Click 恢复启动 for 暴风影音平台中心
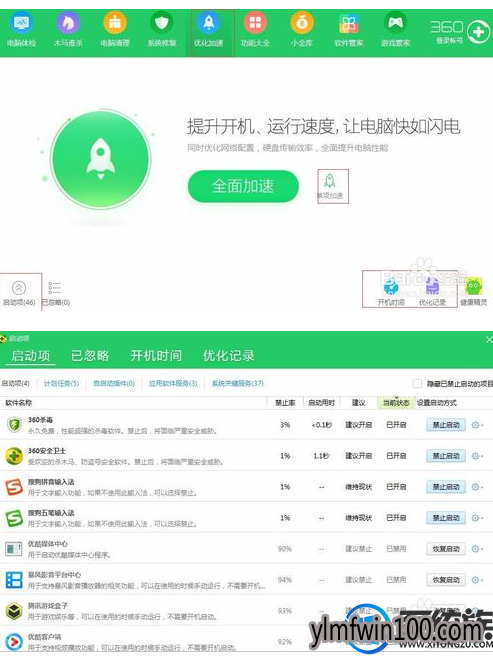Viewport: 493px width, 657px height. [x=446, y=580]
